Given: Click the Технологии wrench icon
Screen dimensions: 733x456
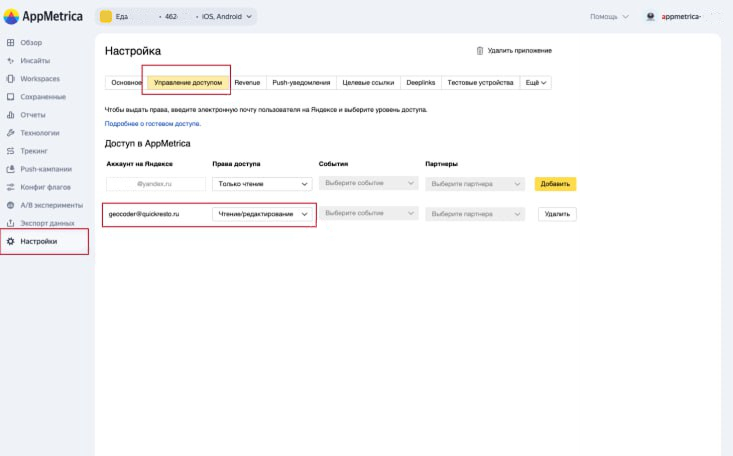Looking at the screenshot, I should [x=10, y=133].
